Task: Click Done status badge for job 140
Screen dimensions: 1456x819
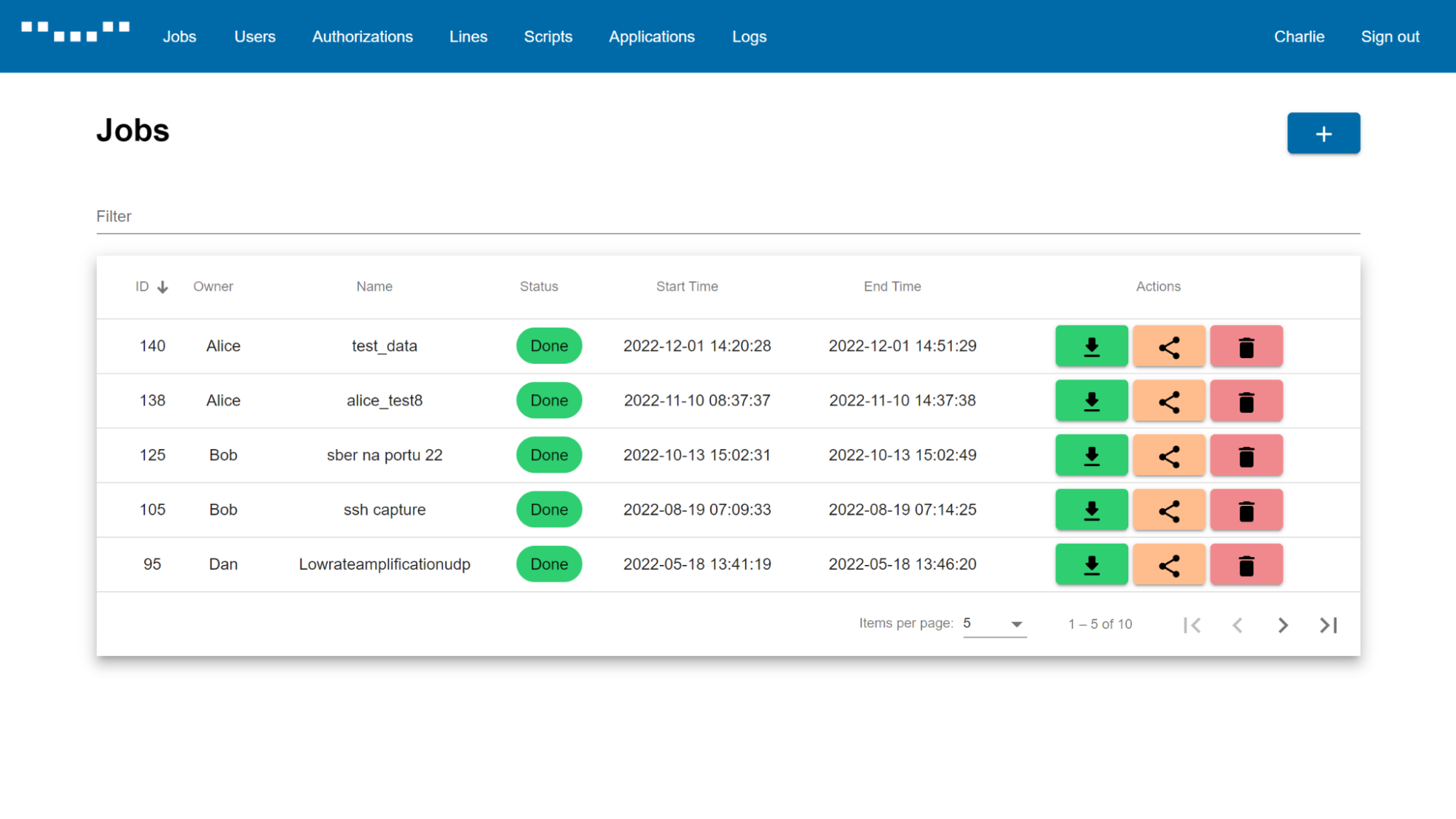Action: point(548,346)
